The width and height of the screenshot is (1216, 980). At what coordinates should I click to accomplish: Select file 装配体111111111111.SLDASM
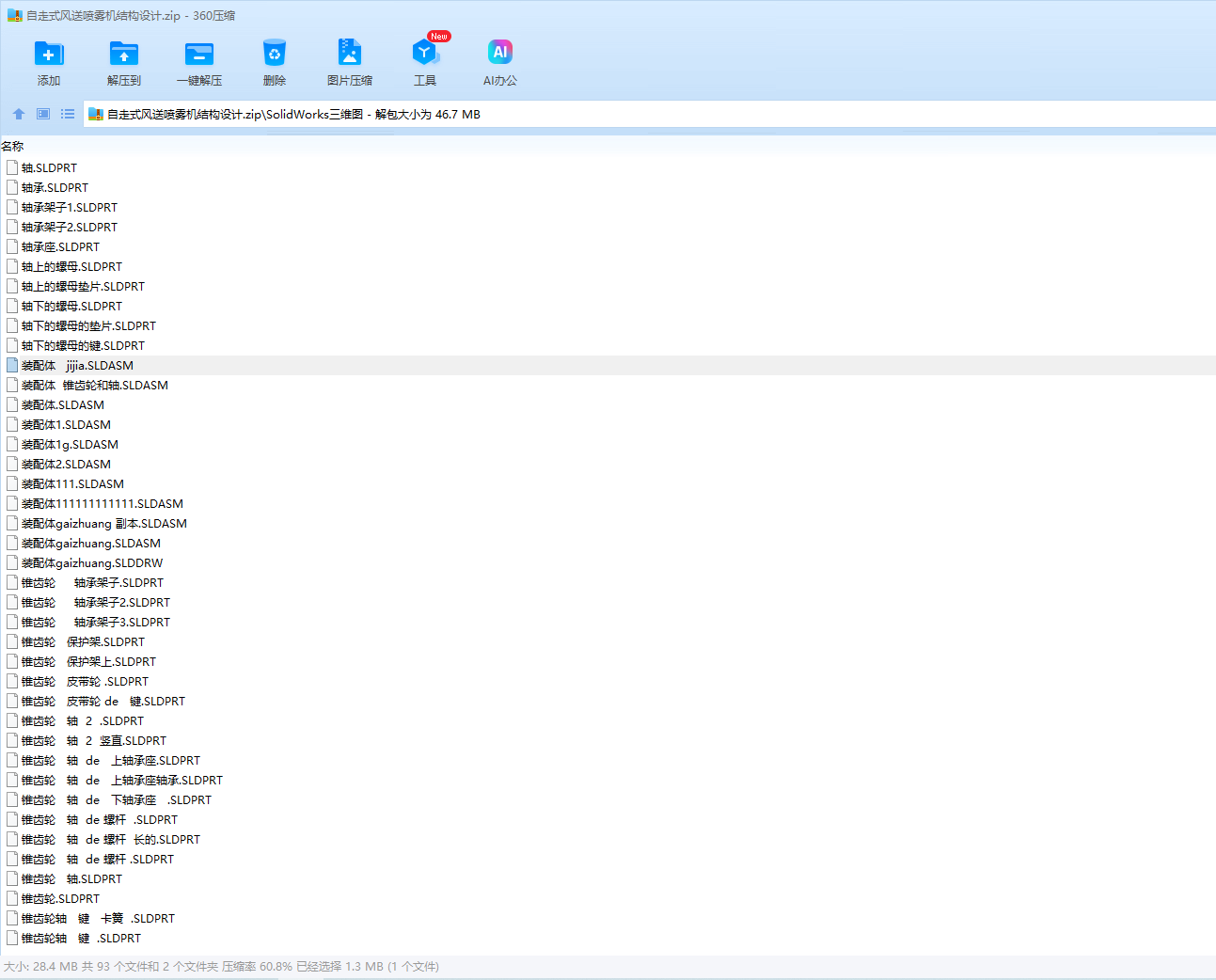pyautogui.click(x=103, y=503)
